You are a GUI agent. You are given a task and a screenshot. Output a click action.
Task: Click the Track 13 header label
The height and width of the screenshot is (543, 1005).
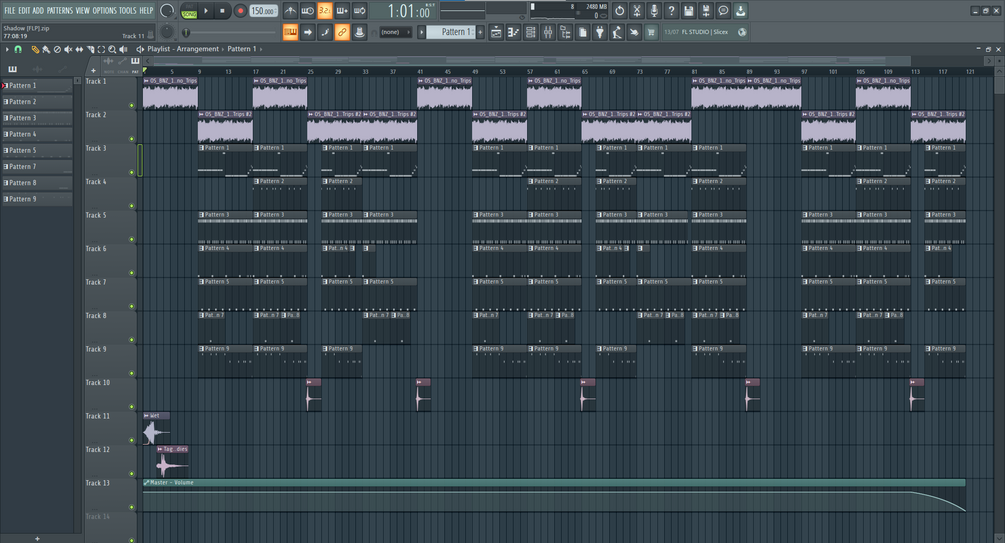pos(97,483)
